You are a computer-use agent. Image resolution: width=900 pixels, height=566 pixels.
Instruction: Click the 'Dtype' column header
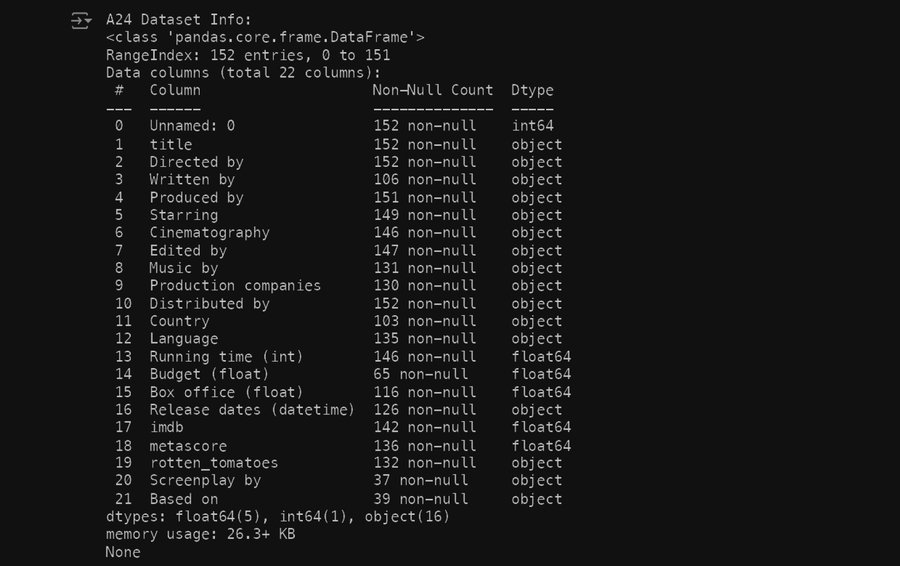pyautogui.click(x=532, y=91)
